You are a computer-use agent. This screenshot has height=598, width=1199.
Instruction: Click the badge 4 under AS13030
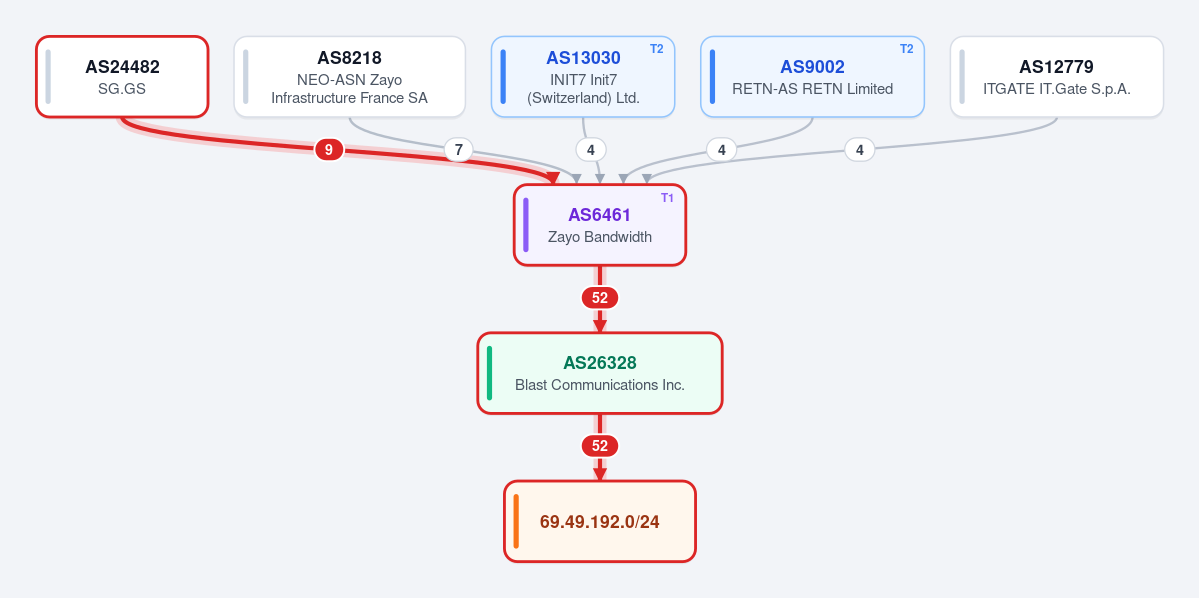[x=590, y=150]
